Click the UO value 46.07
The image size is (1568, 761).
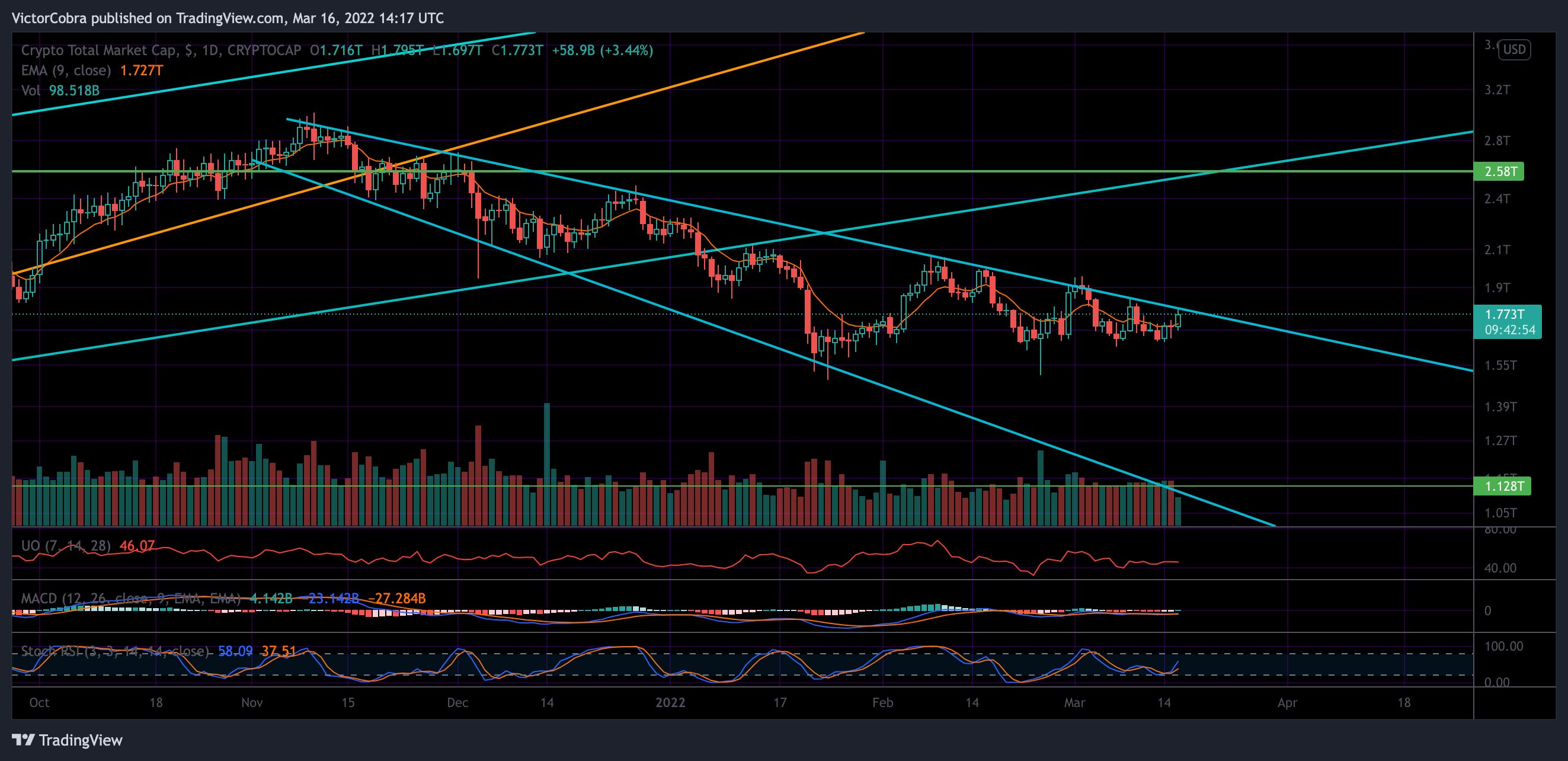coord(137,545)
